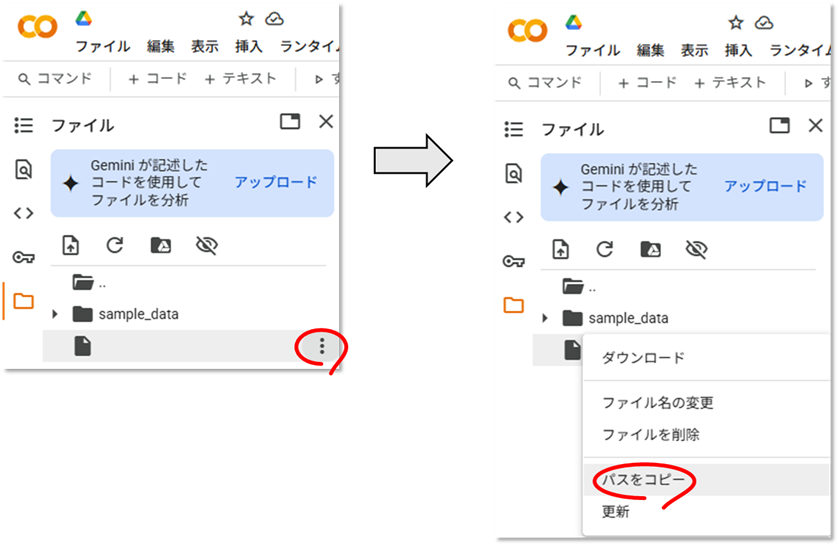
Task: Go to parent folder in left panel
Action: coord(89,282)
